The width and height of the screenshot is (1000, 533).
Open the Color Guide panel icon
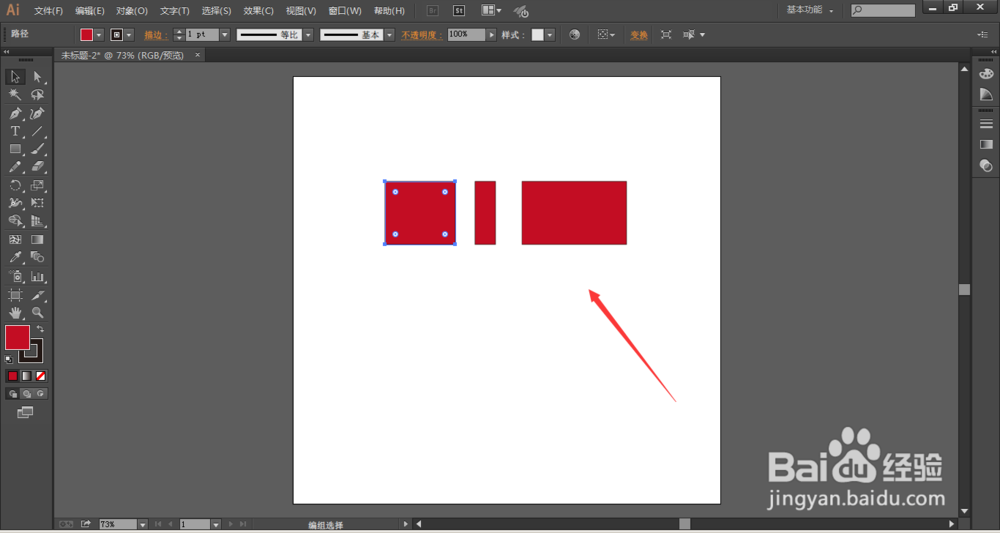point(986,94)
